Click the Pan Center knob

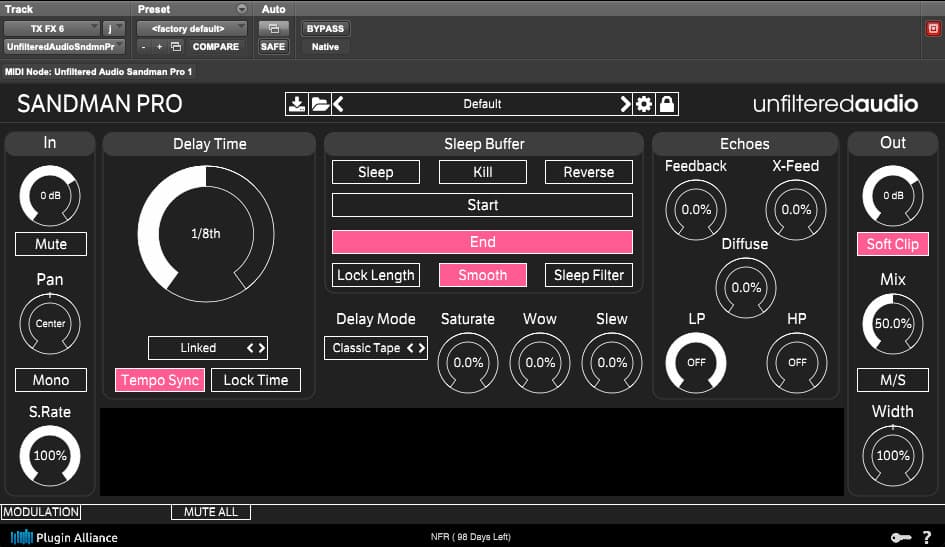[x=50, y=324]
